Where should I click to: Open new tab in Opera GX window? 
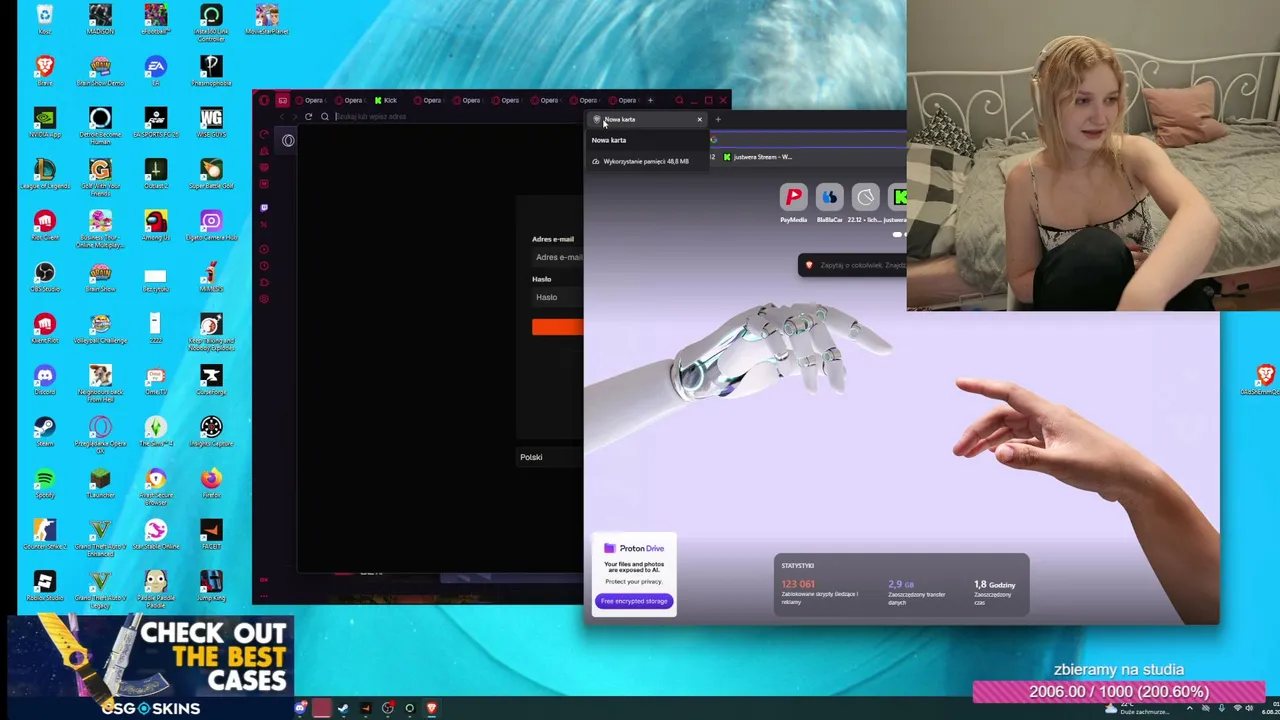coord(650,100)
